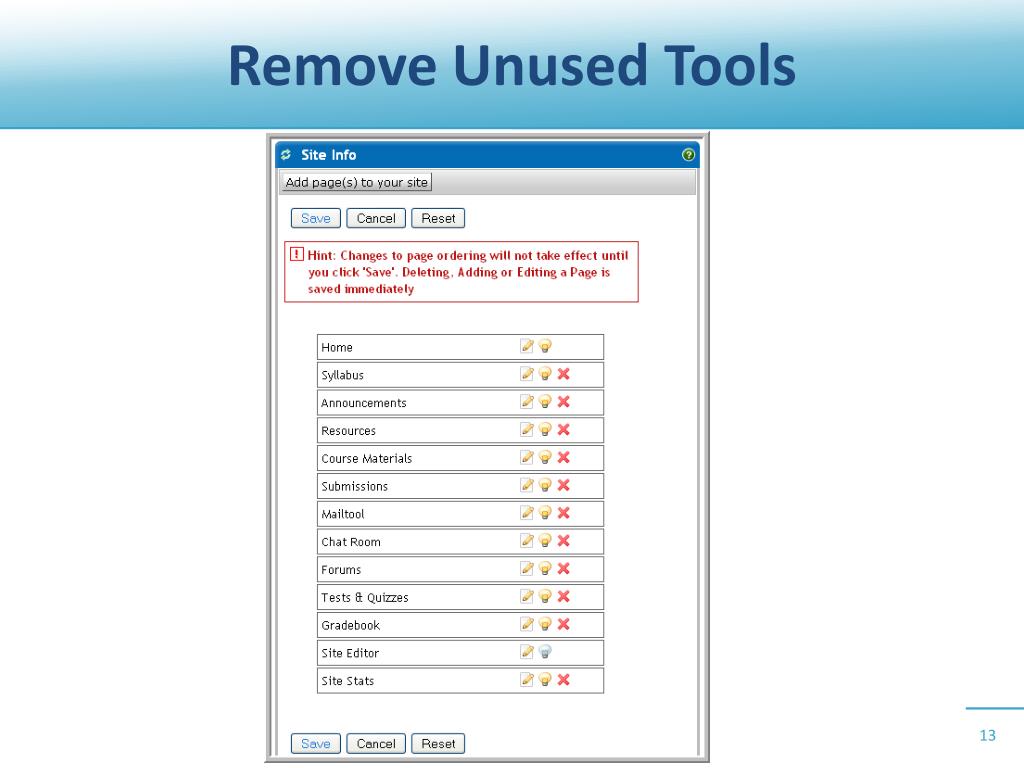The width and height of the screenshot is (1024, 768).
Task: Click the bottom Cancel button
Action: coord(376,743)
